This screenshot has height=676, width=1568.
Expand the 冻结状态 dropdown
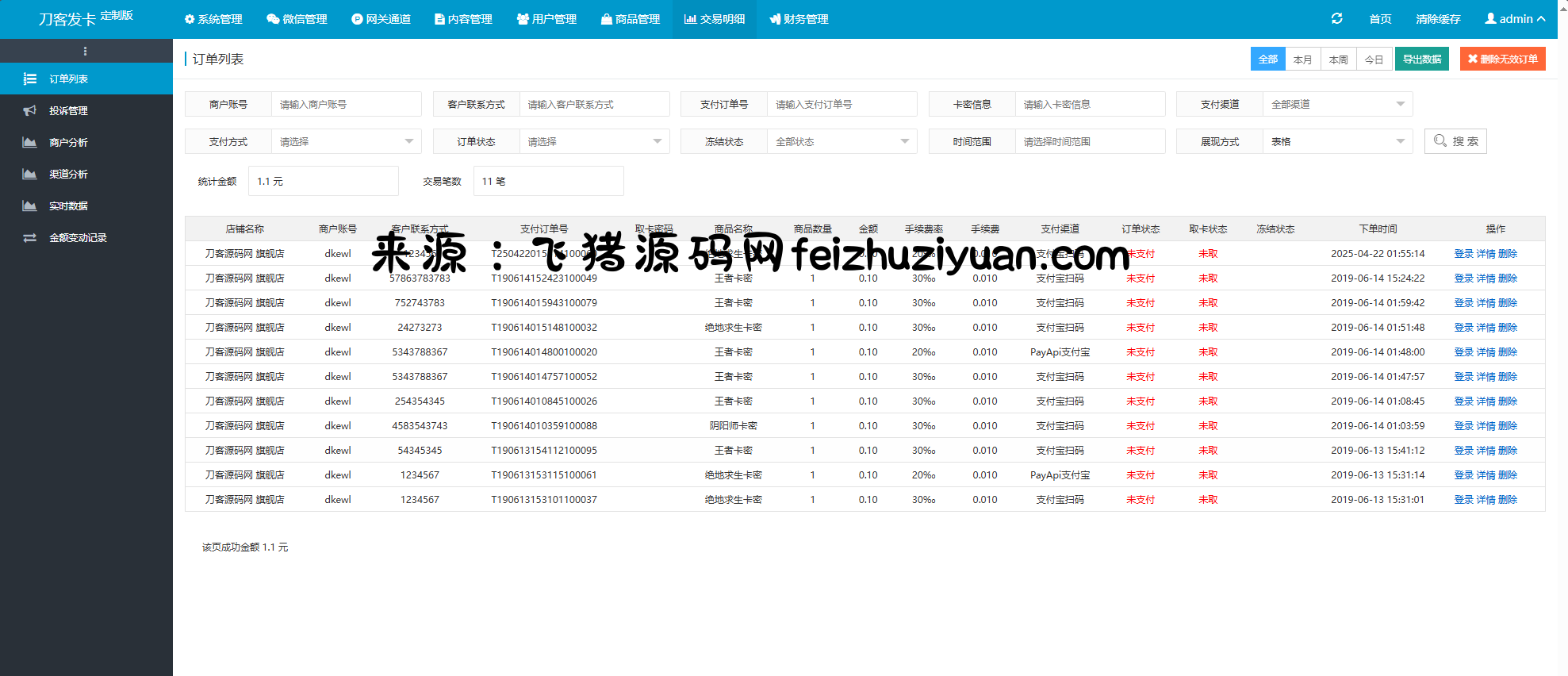[x=842, y=141]
